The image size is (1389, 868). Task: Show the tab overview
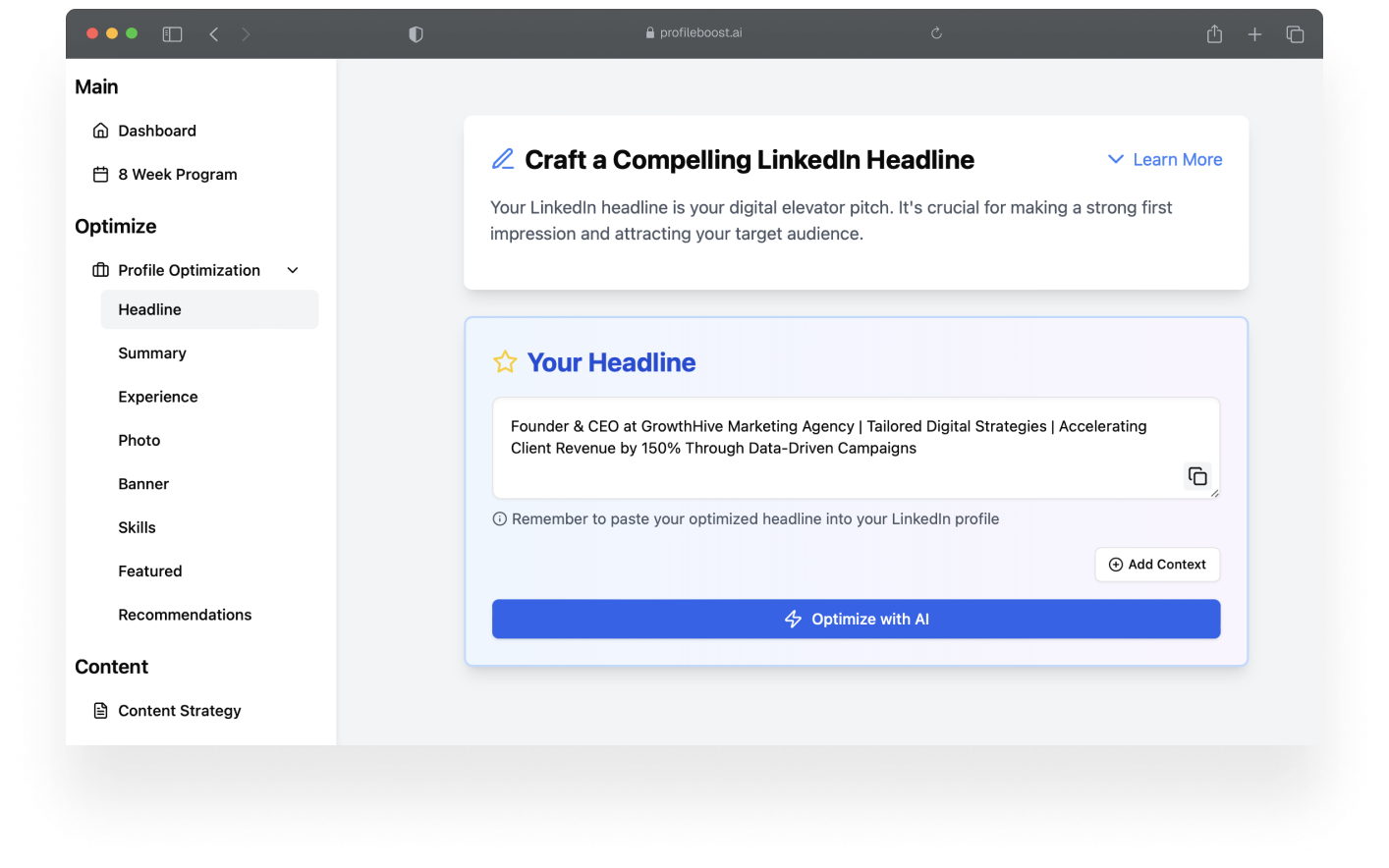point(1295,34)
